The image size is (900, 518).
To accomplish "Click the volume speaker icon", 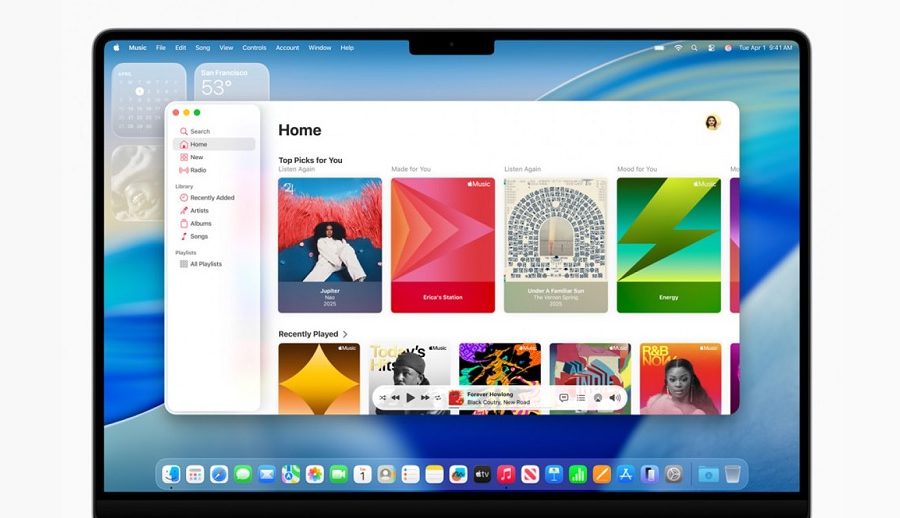I will pos(615,398).
